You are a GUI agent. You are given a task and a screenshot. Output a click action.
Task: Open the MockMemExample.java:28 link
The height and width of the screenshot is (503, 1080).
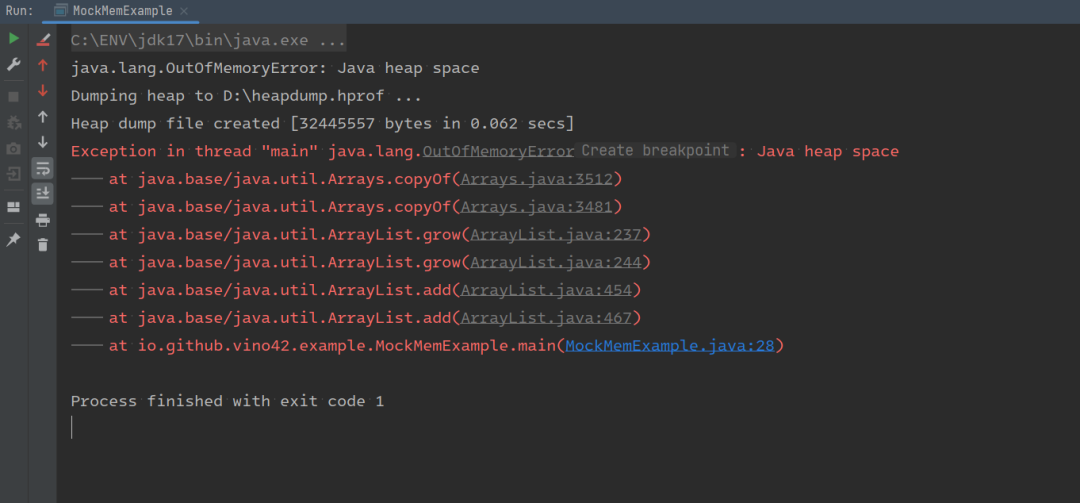(x=669, y=346)
